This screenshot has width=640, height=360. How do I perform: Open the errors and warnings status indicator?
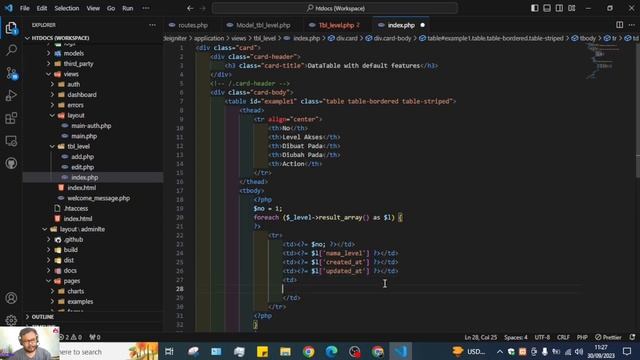pyautogui.click(x=71, y=337)
